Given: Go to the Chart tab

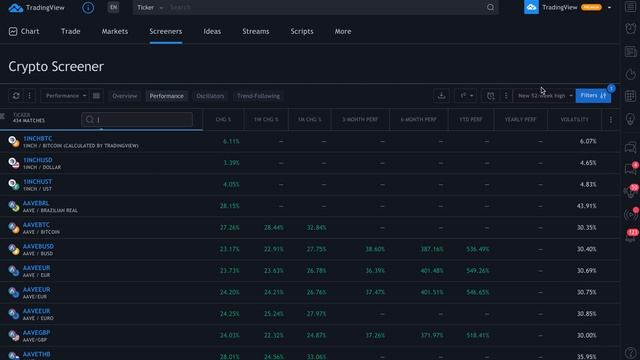Looking at the screenshot, I should 24,31.
